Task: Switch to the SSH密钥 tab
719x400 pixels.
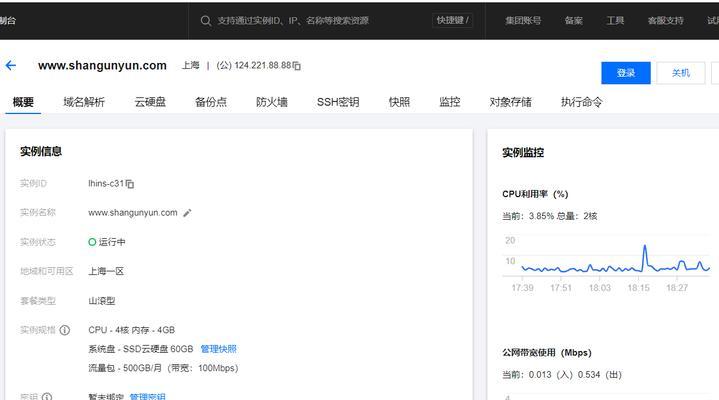Action: (338, 102)
